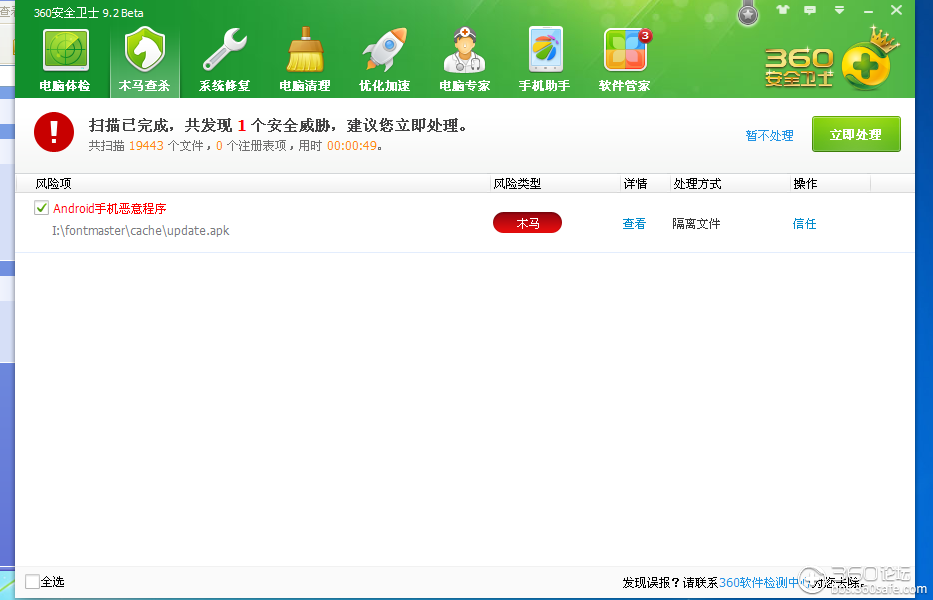Select the 木马查杀 shield icon
This screenshot has height=600, width=933.
coord(145,61)
